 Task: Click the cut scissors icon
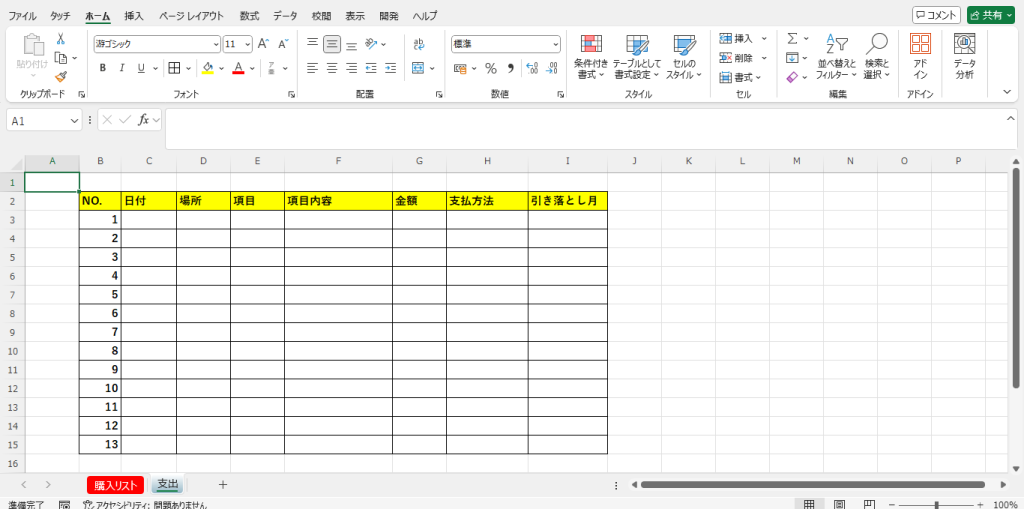(61, 39)
